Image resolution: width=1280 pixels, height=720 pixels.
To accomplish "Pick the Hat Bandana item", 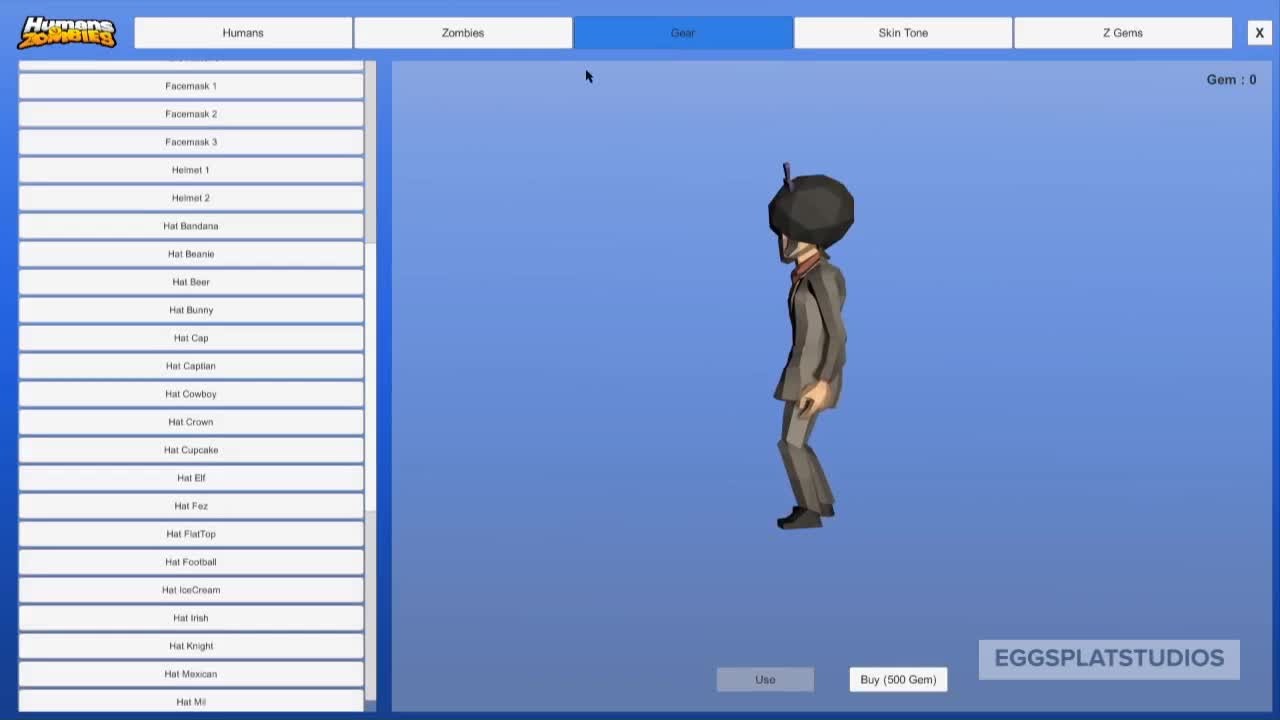I will pos(191,226).
